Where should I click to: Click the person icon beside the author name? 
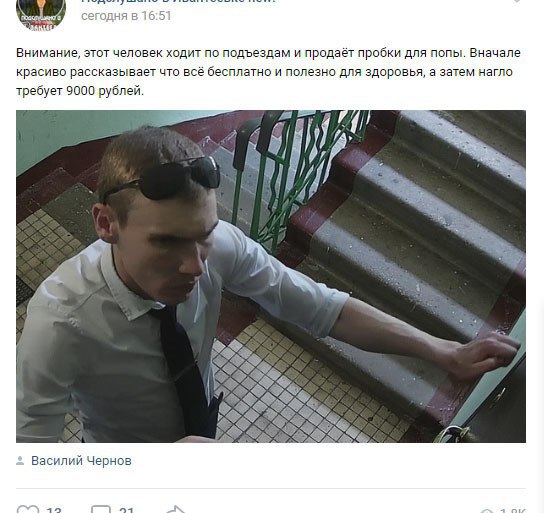point(20,461)
